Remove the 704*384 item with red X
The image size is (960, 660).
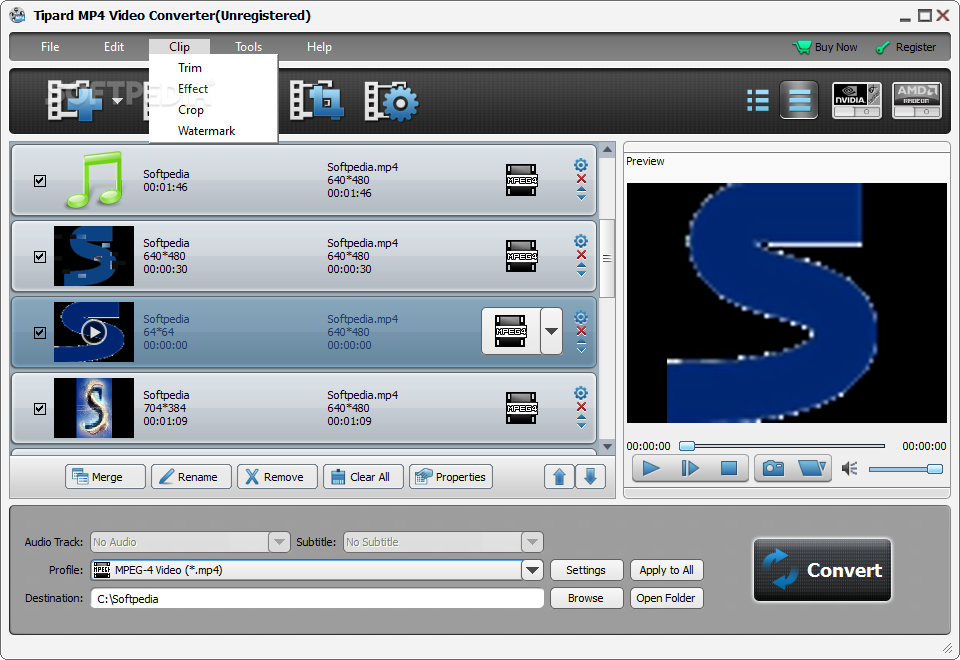pos(581,407)
